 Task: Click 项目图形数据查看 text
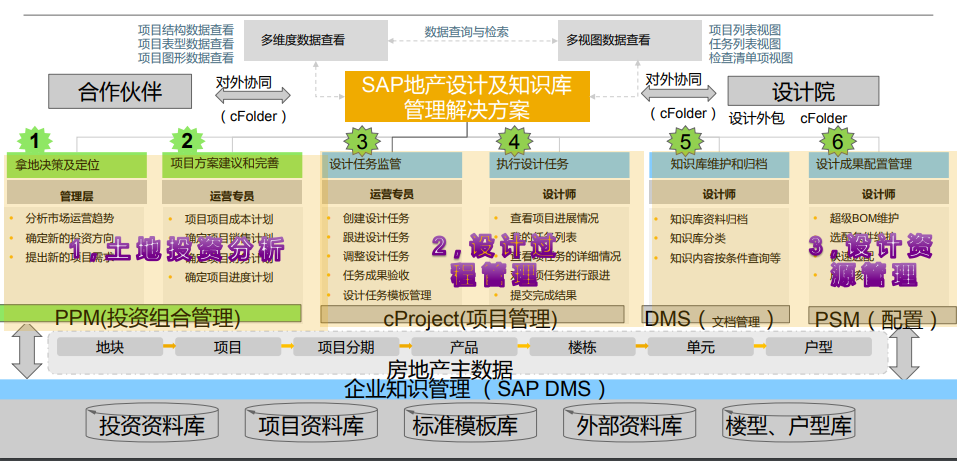point(186,57)
